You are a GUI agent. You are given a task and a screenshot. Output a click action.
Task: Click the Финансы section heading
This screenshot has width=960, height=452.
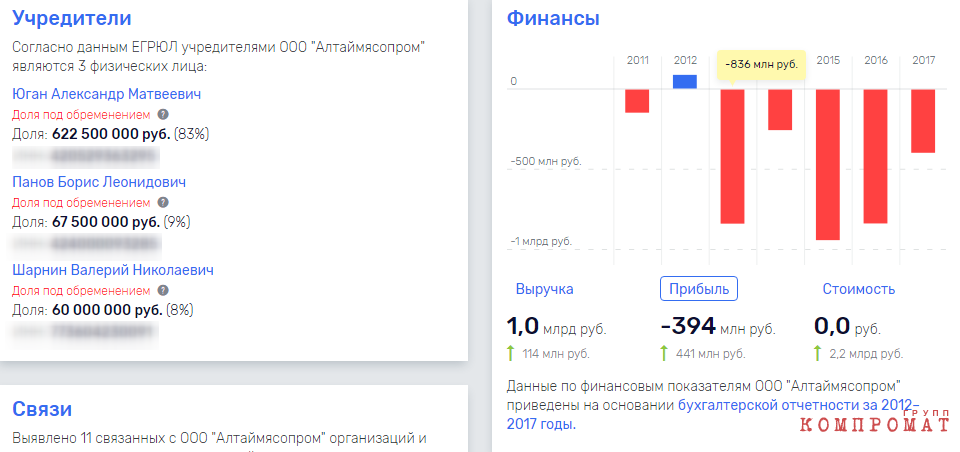553,18
